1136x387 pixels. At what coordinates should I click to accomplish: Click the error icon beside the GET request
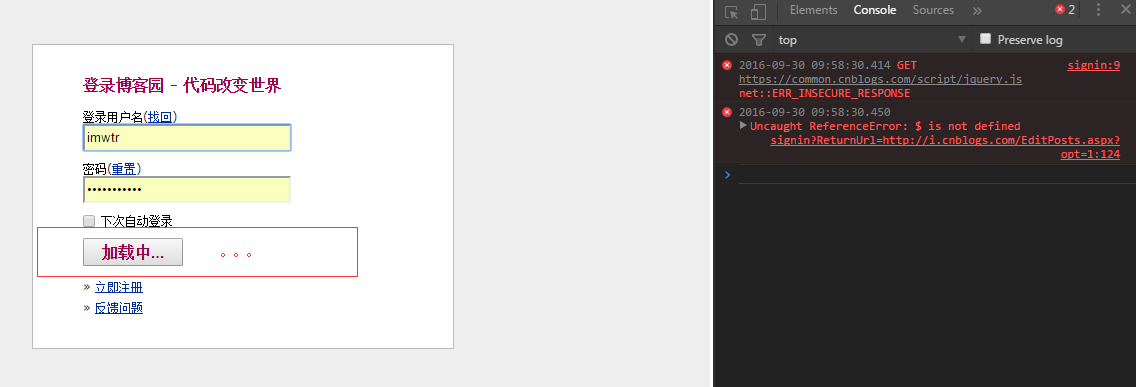pyautogui.click(x=727, y=65)
